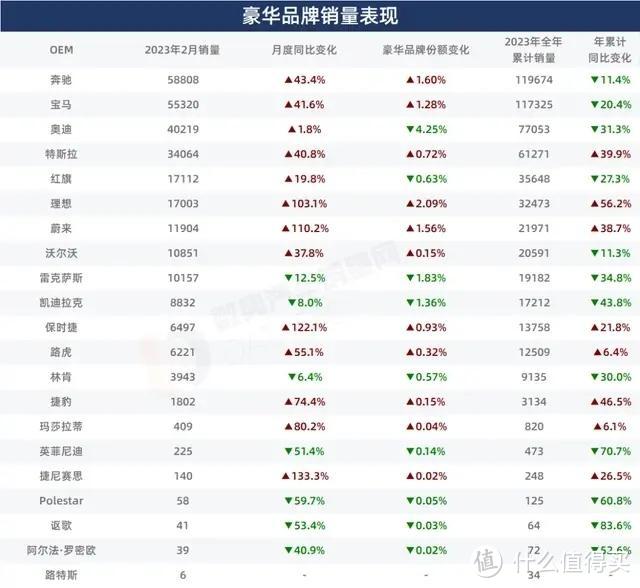Screen dimensions: 640x588
Task: Click the sales value 40219
Action: coord(183,129)
